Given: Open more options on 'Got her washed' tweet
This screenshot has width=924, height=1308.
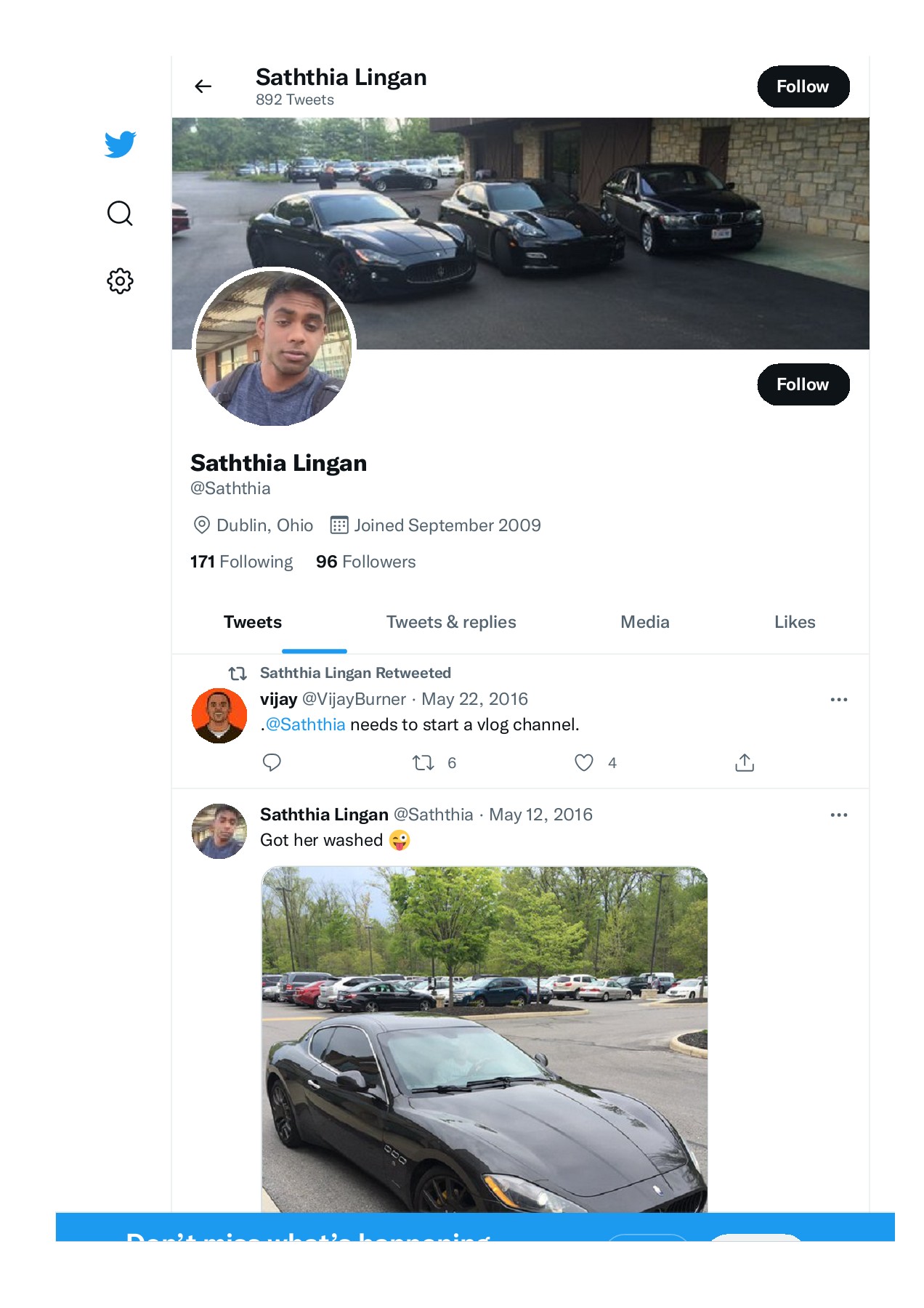Looking at the screenshot, I should (838, 815).
